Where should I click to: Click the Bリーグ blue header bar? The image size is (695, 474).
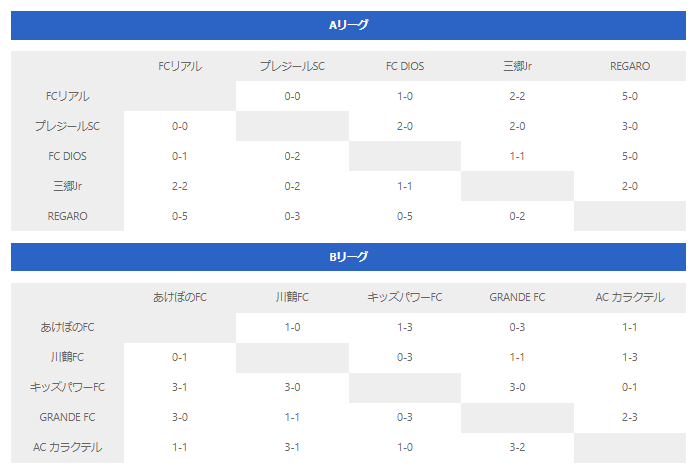click(x=348, y=257)
